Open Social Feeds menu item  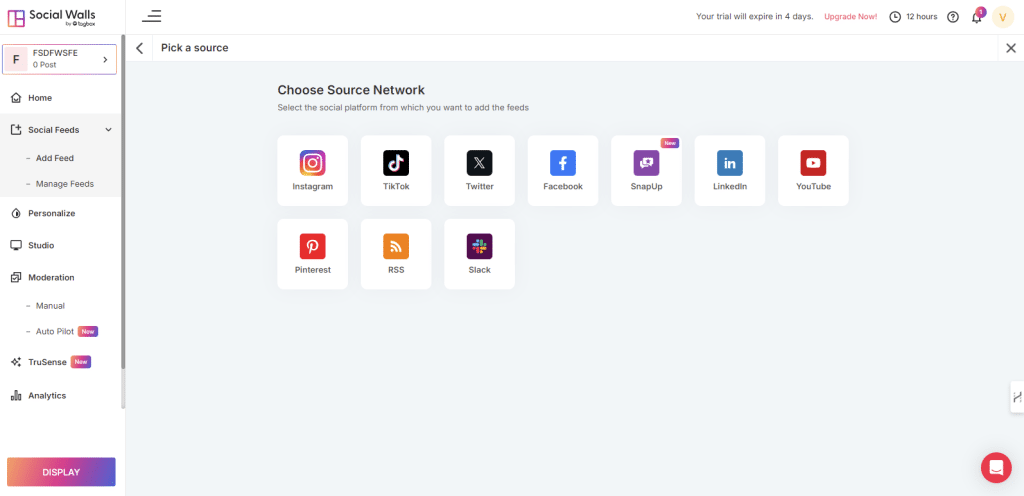pos(54,130)
